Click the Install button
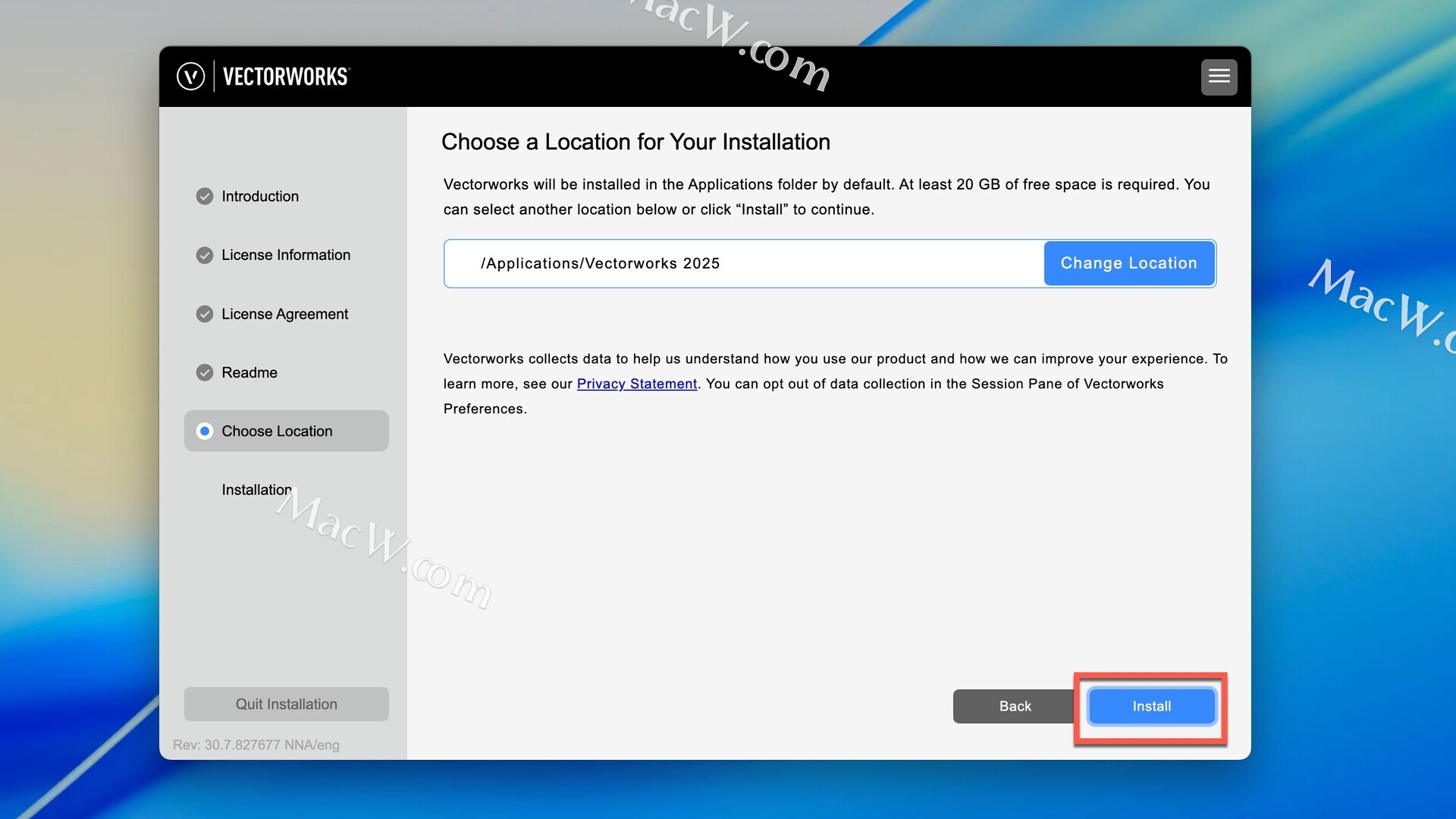Screen dimensions: 1456x819 tap(1151, 706)
